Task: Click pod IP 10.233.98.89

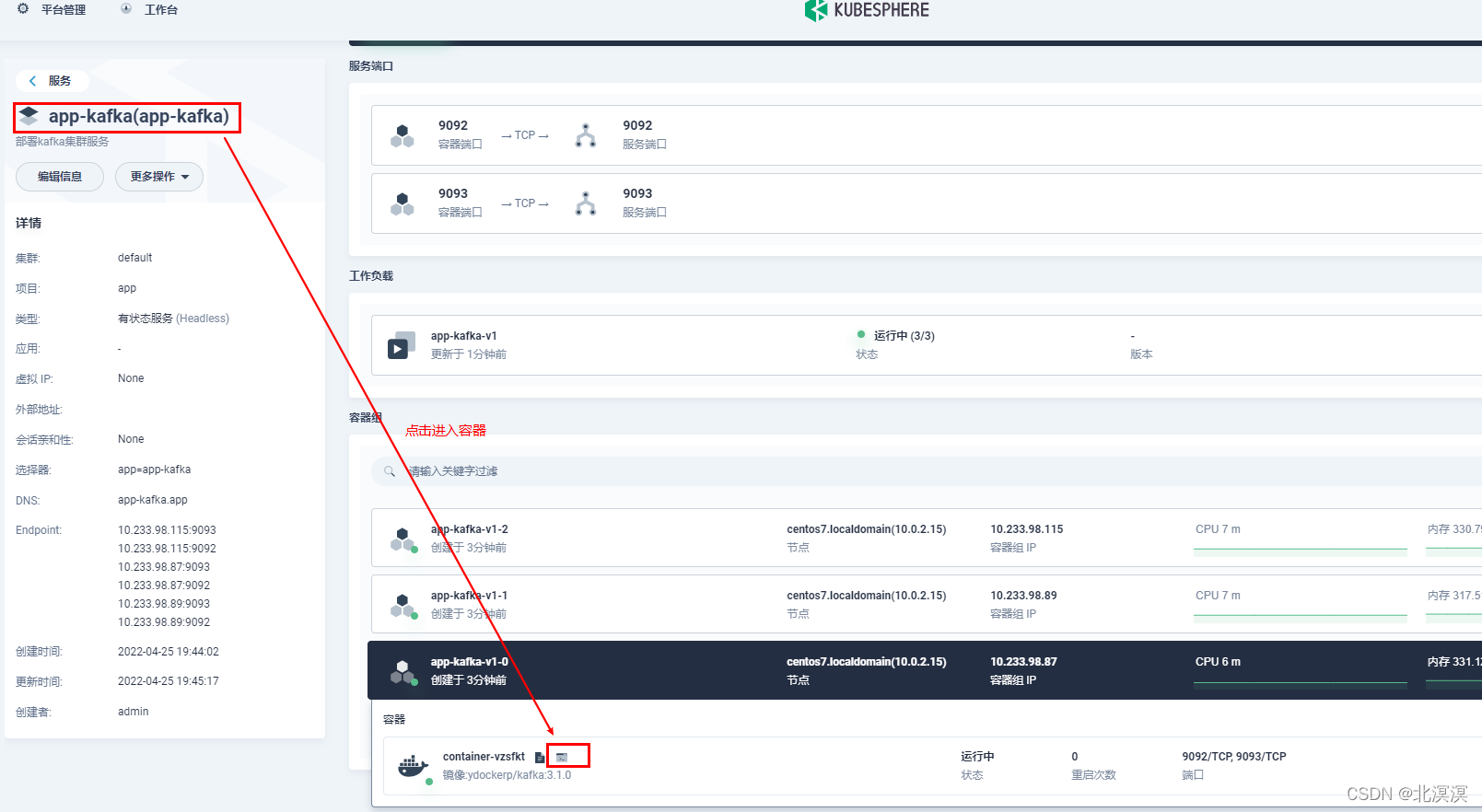Action: point(1023,596)
